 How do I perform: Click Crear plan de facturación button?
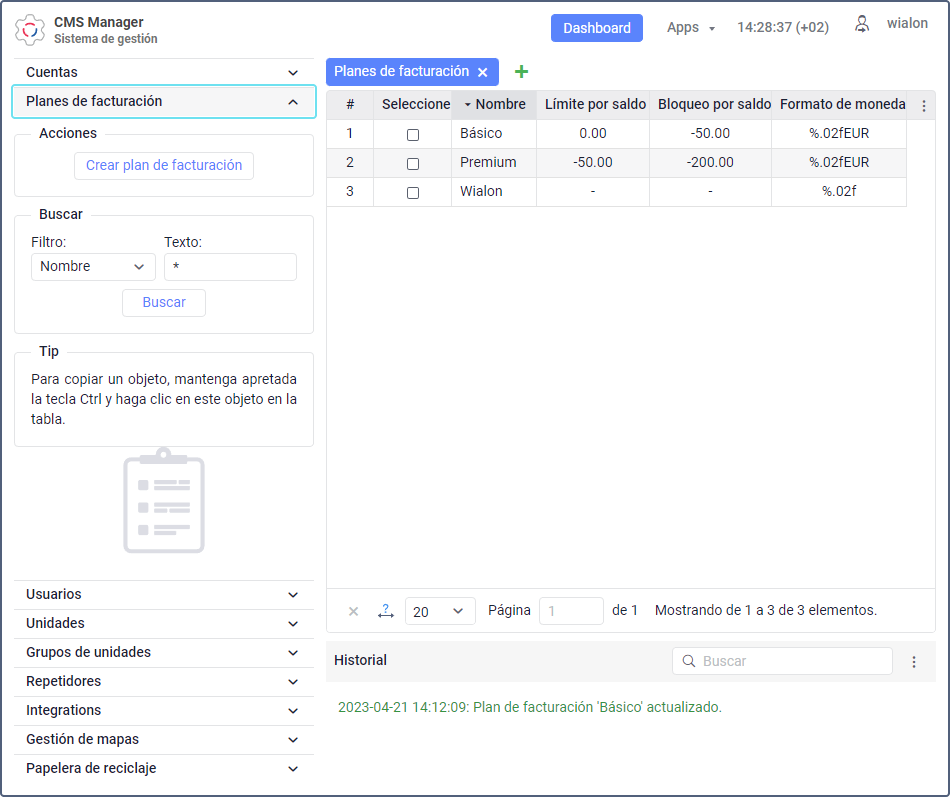click(x=164, y=166)
